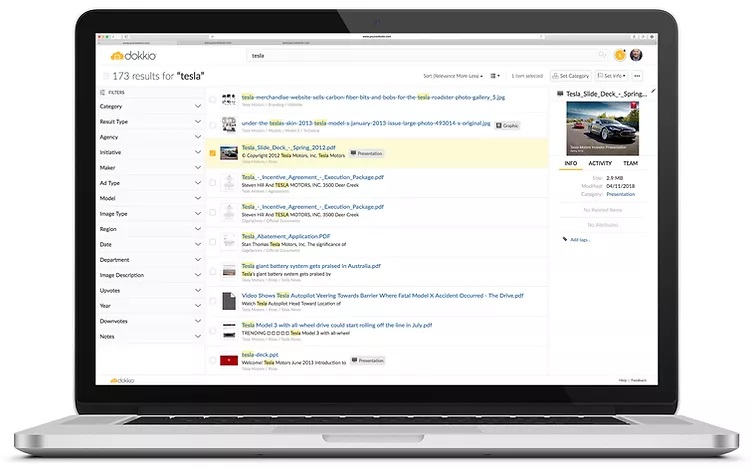Click the Graphic tag on under-the-teslas-skin image

pyautogui.click(x=507, y=126)
